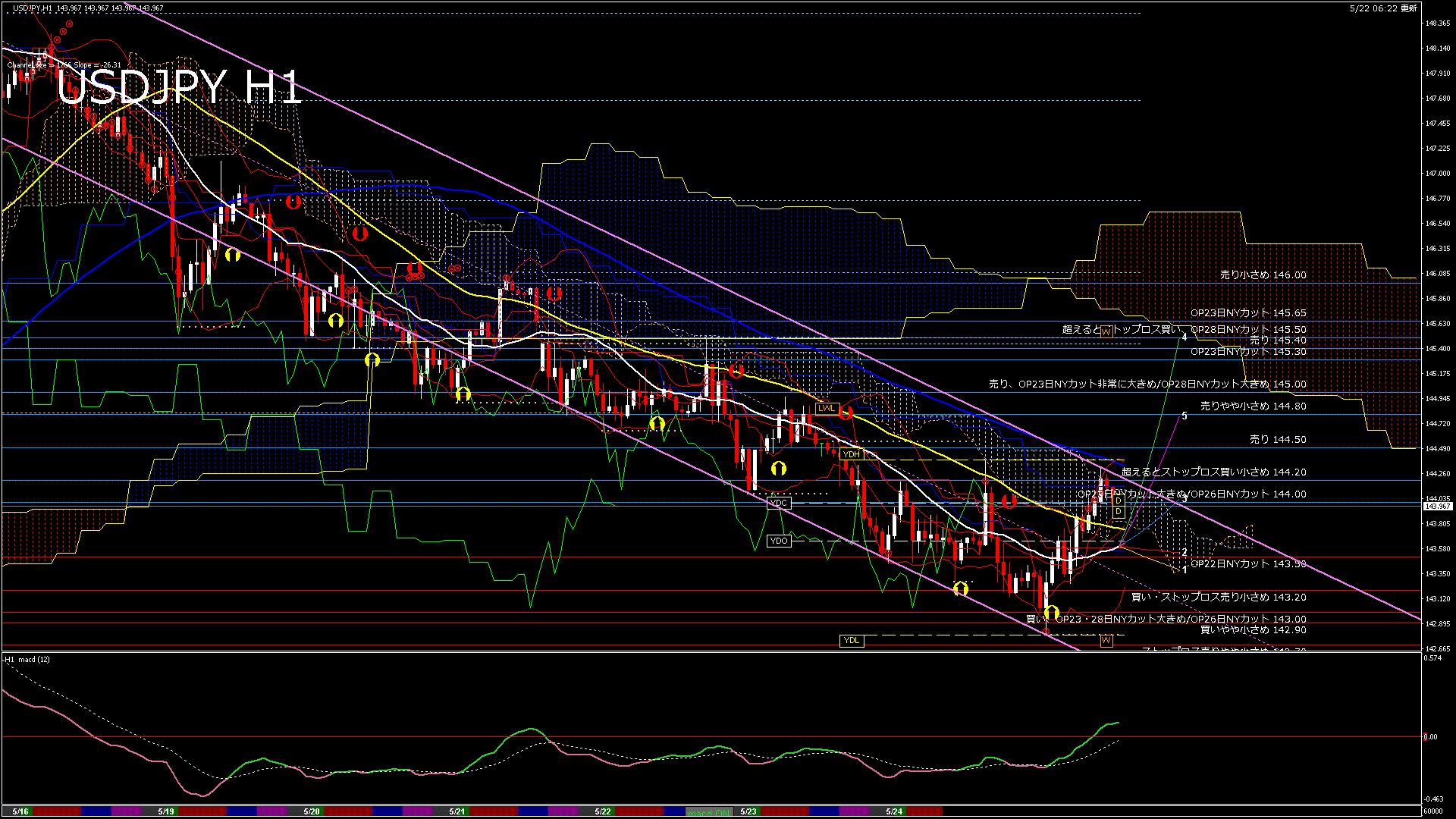Click the 5/22 date marker on timeline
Image resolution: width=1456 pixels, height=819 pixels.
click(603, 811)
